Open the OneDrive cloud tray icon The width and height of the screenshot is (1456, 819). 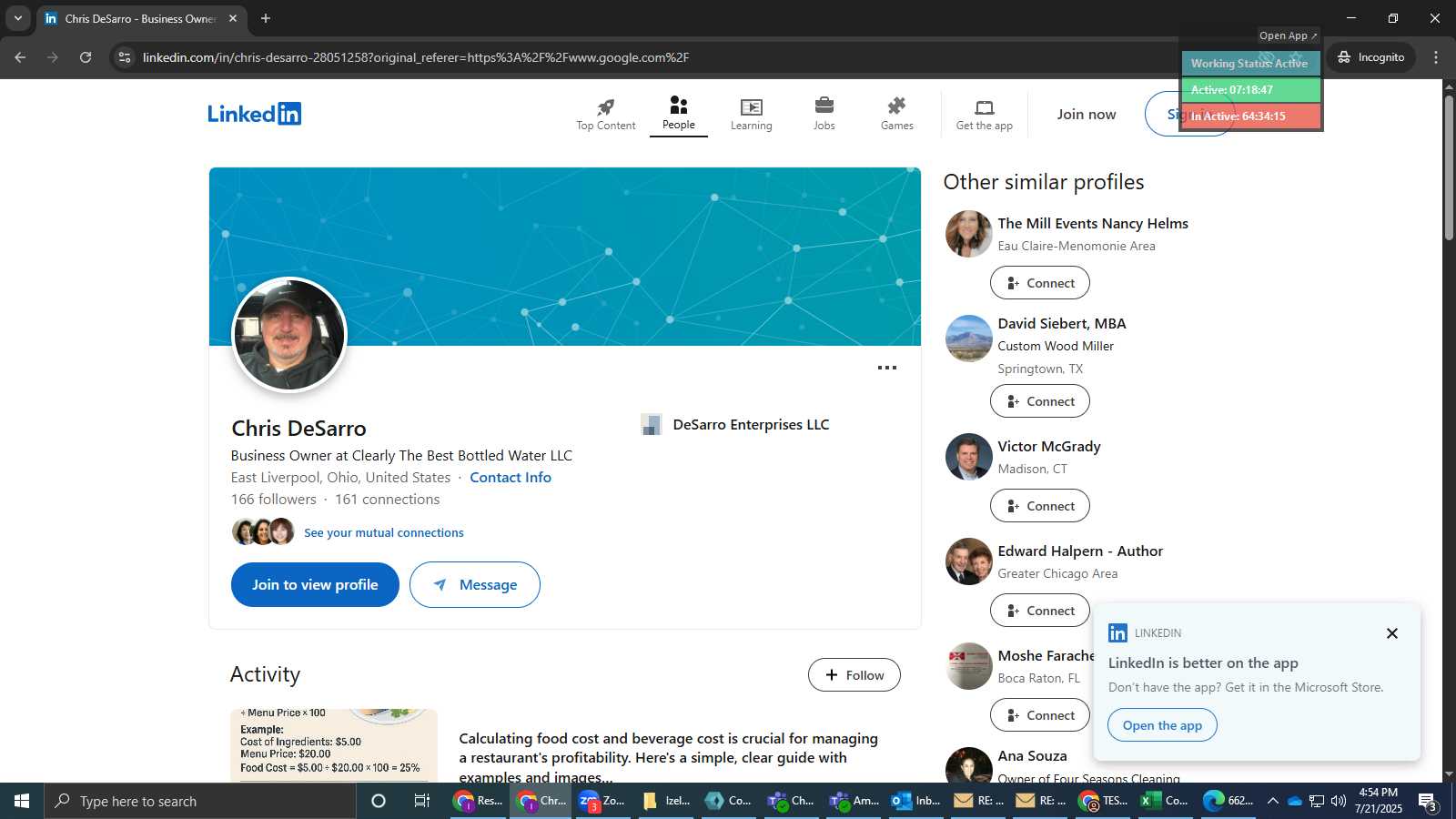click(x=1295, y=801)
